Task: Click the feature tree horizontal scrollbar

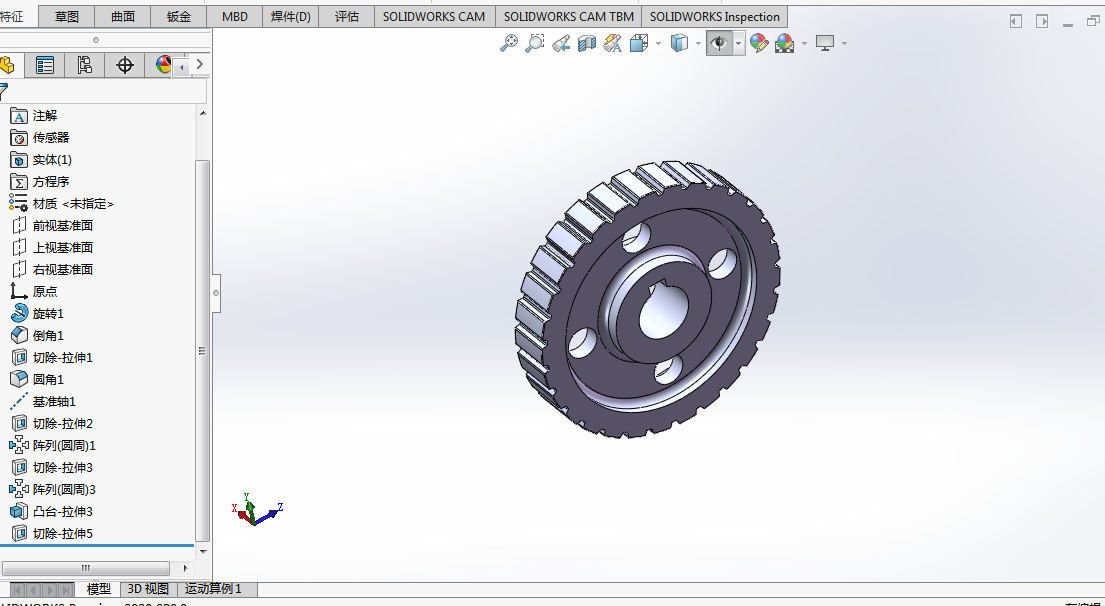Action: pos(86,568)
